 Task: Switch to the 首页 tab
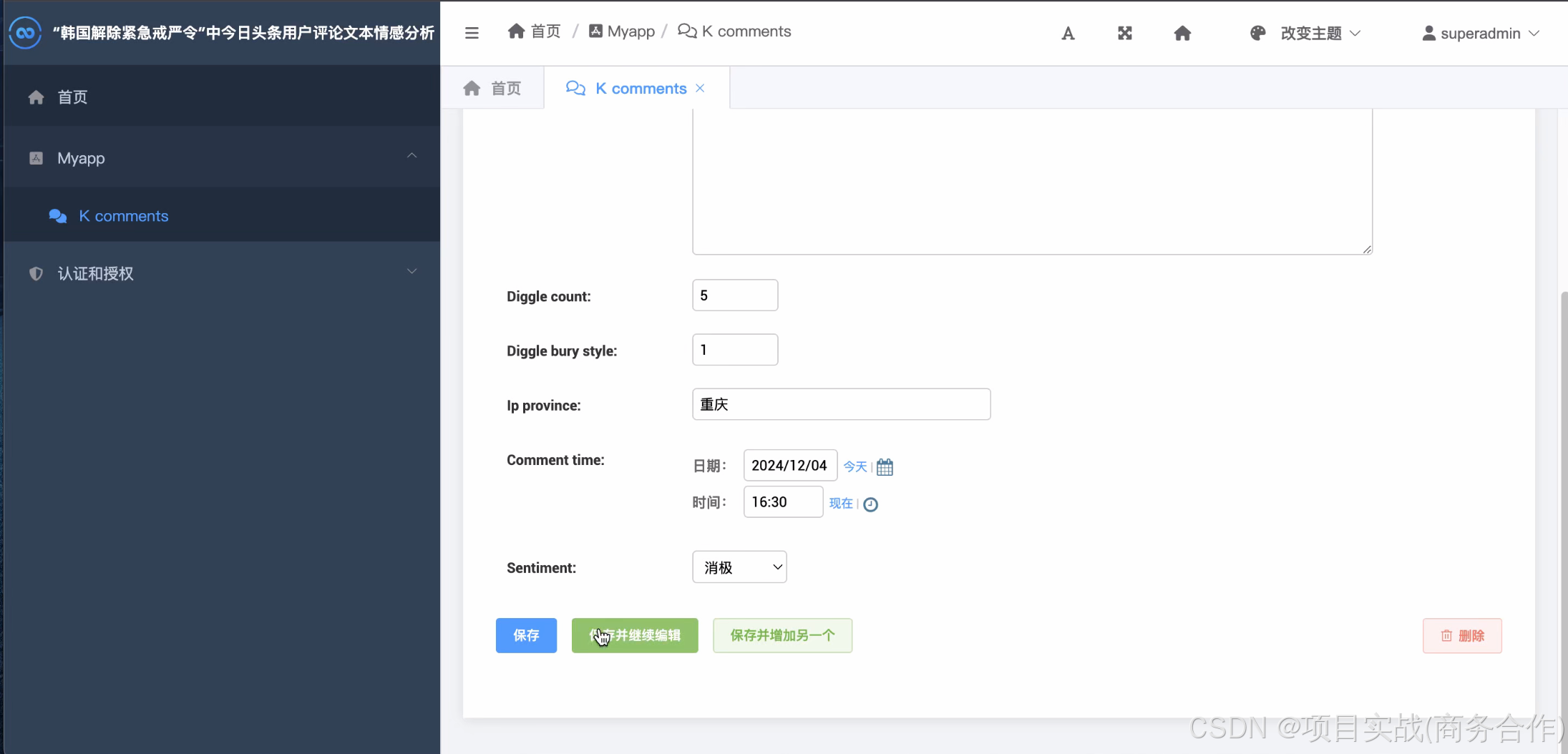(492, 88)
